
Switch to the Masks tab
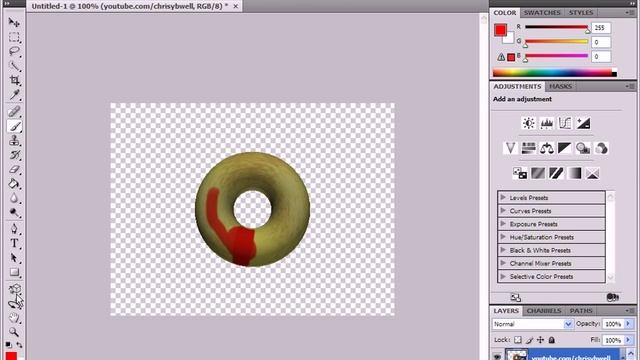point(560,87)
